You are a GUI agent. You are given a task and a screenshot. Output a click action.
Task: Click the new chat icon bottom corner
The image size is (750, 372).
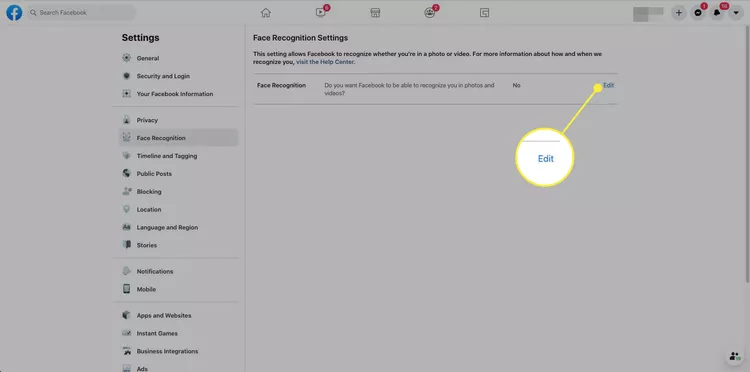pos(734,356)
